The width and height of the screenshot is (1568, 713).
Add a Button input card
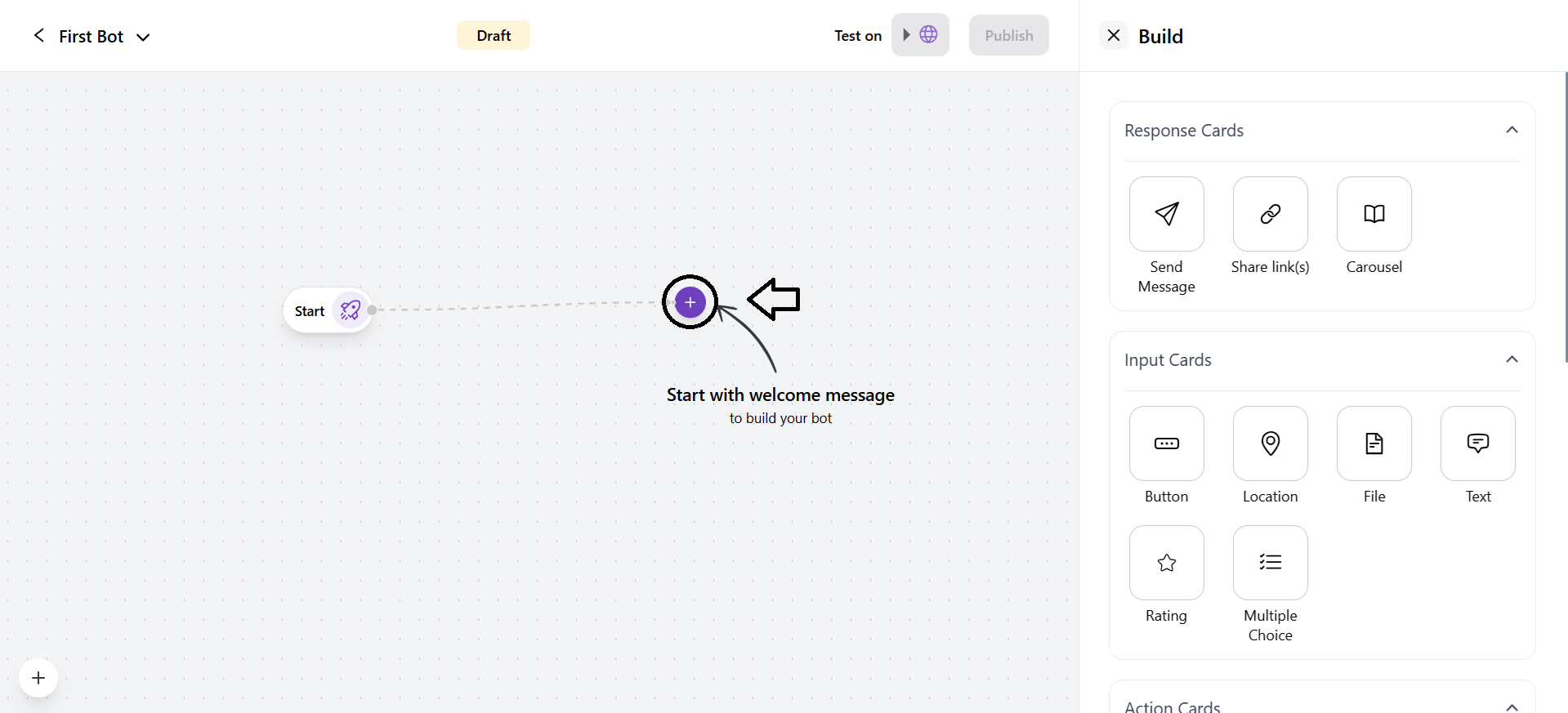coord(1166,443)
